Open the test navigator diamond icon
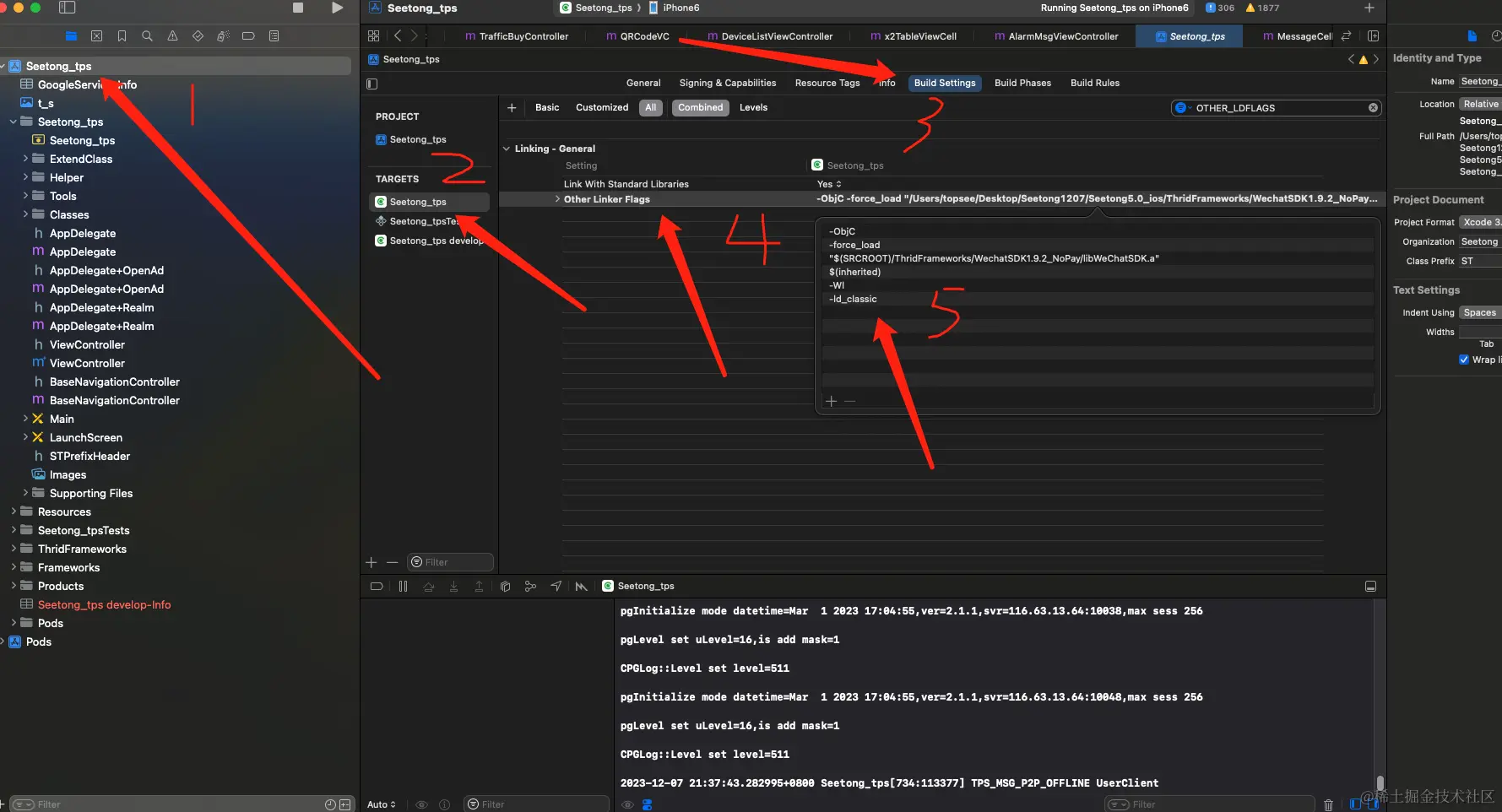Image resolution: width=1502 pixels, height=812 pixels. coord(198,36)
